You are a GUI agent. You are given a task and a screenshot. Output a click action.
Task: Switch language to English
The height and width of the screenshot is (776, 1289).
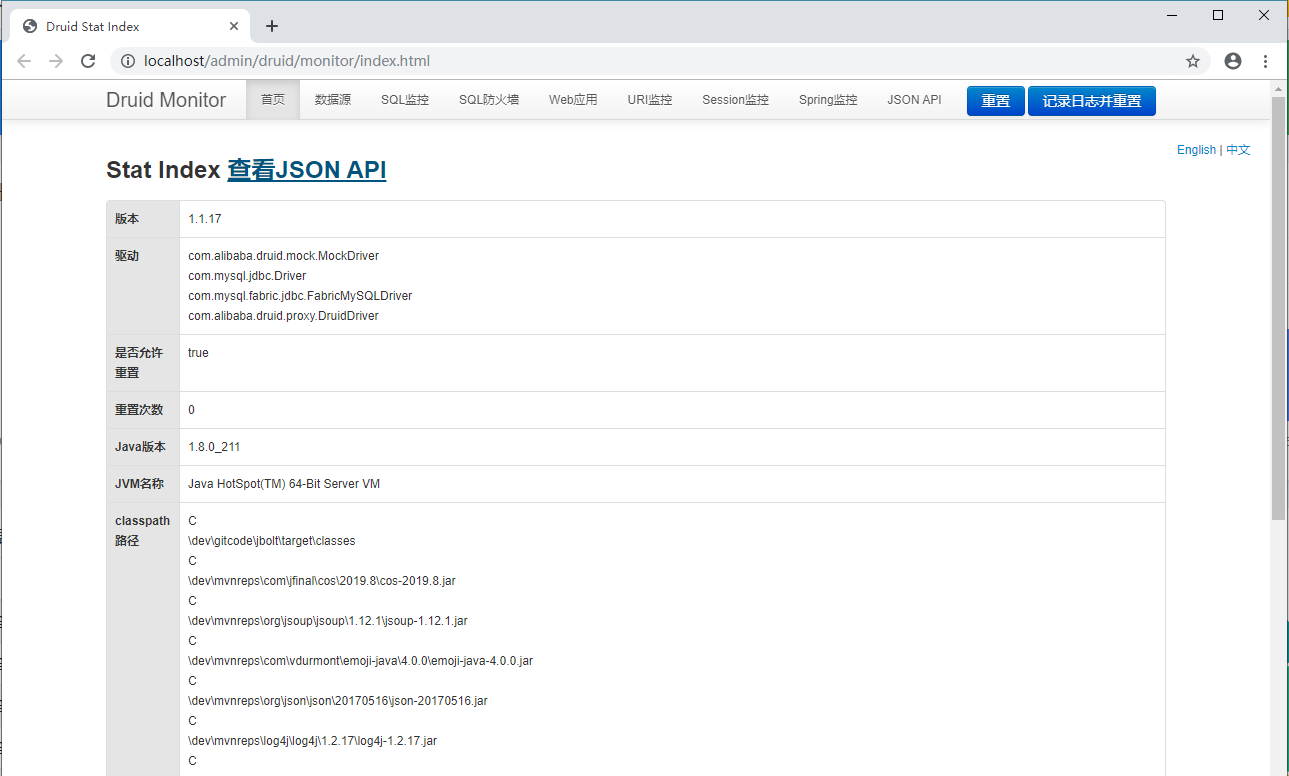pos(1196,150)
